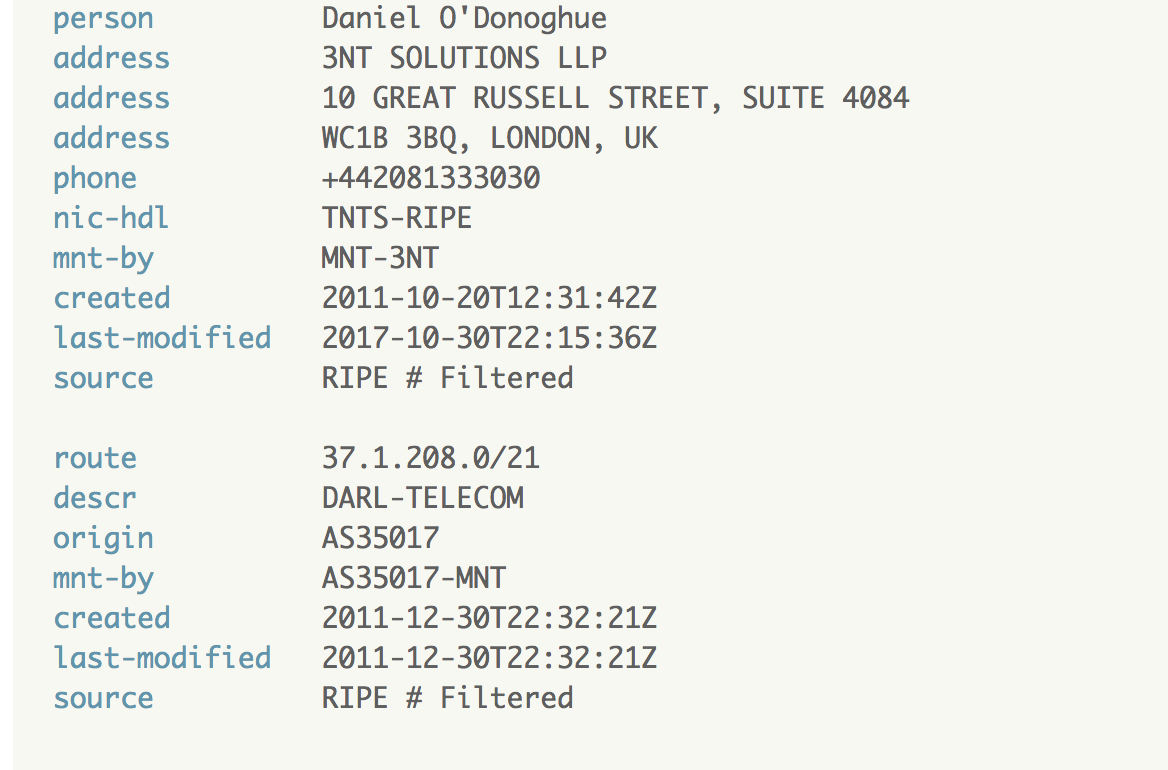Click the "person" attribute label
Image resolution: width=1168 pixels, height=770 pixels.
[x=103, y=19]
